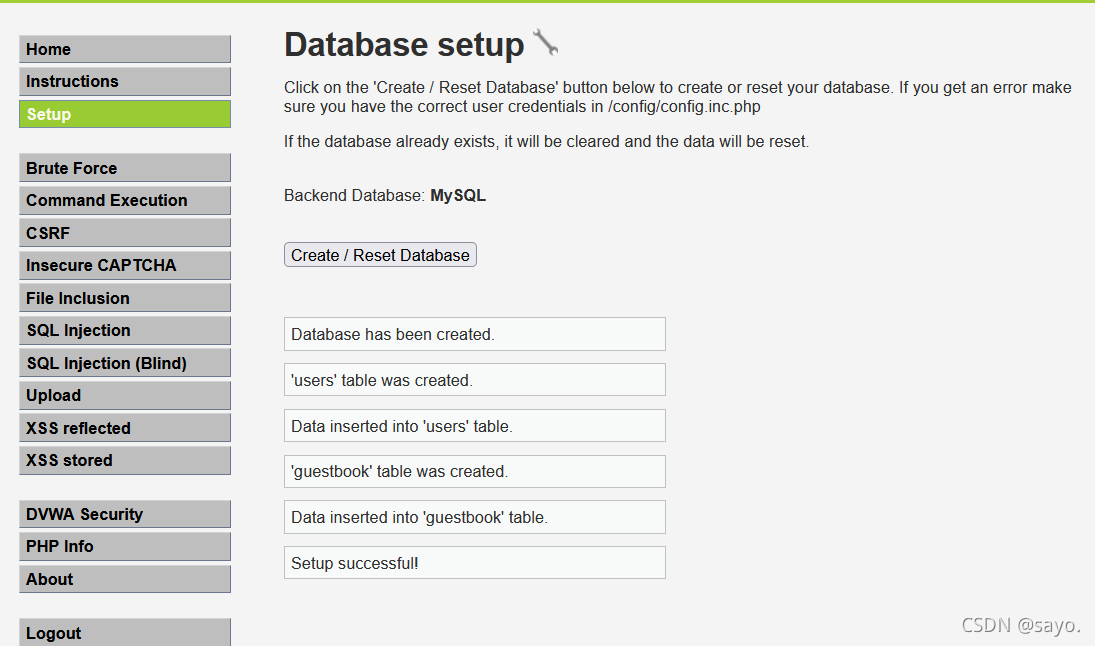Open the Home menu item
Screen dimensions: 1095x646
(x=125, y=49)
